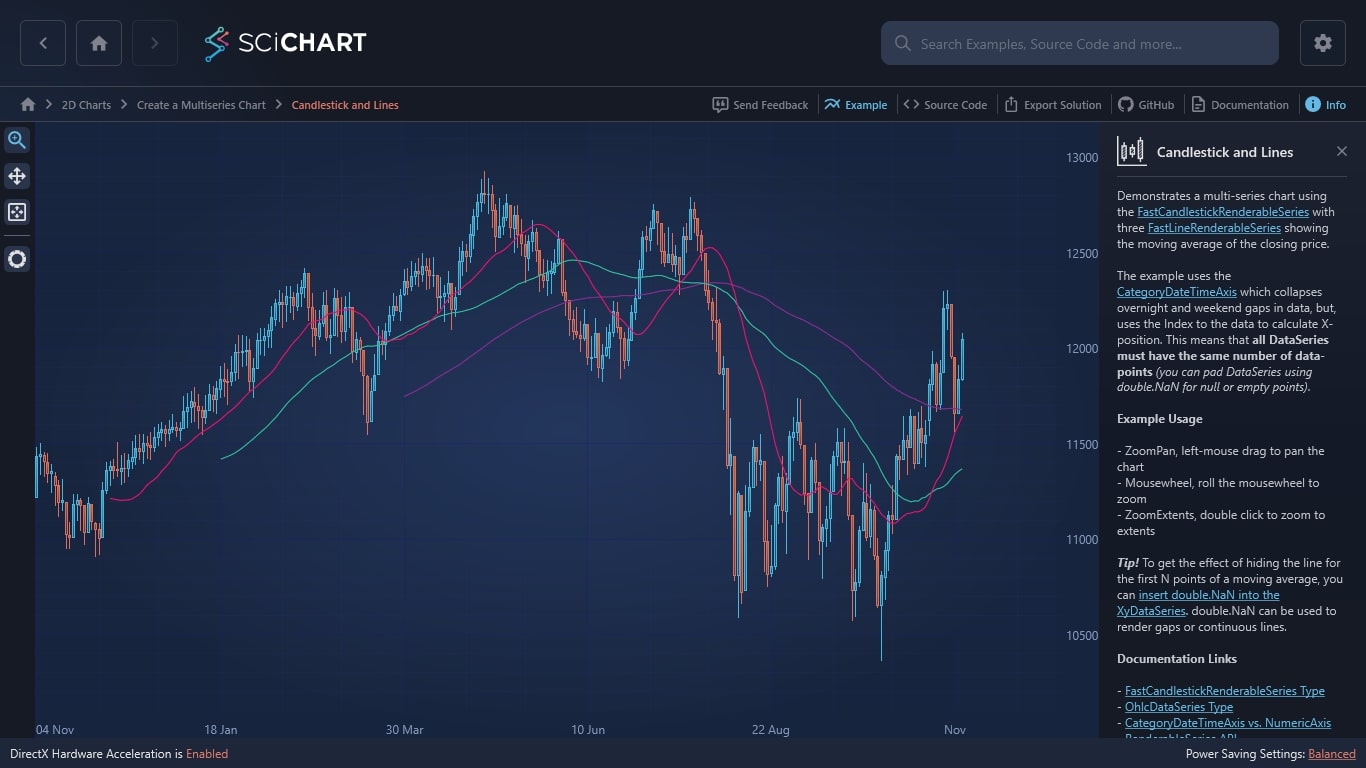Viewport: 1366px width, 768px height.
Task: Open the GitHub link in toolbar
Action: click(1146, 104)
